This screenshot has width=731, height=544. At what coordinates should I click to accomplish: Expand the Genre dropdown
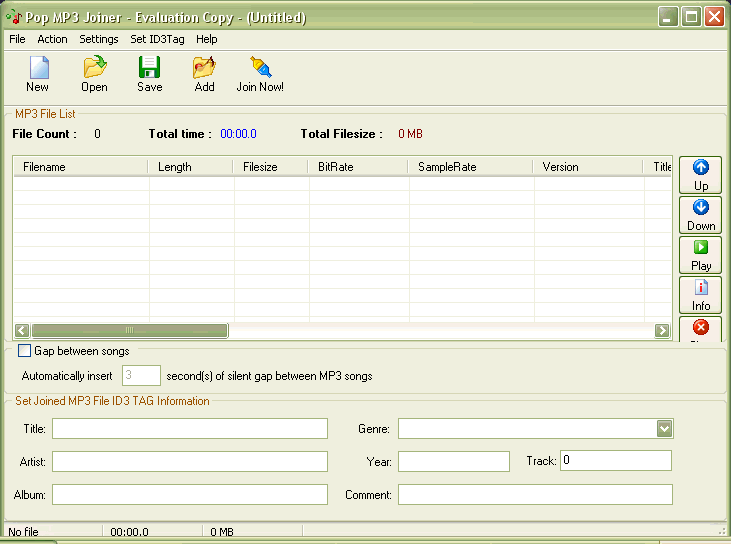664,428
